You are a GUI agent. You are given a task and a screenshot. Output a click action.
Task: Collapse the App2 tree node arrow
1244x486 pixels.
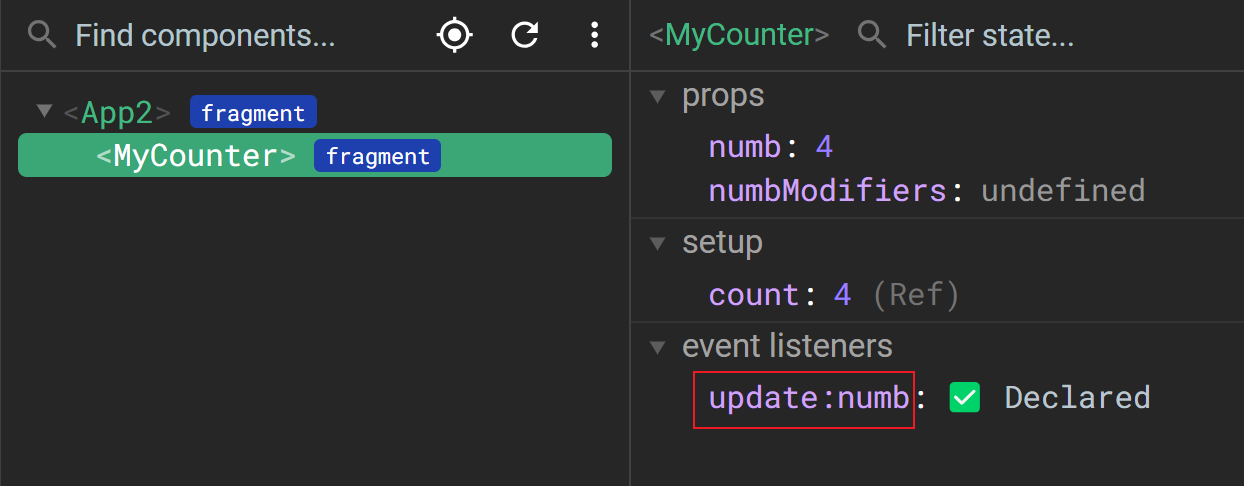coord(43,110)
